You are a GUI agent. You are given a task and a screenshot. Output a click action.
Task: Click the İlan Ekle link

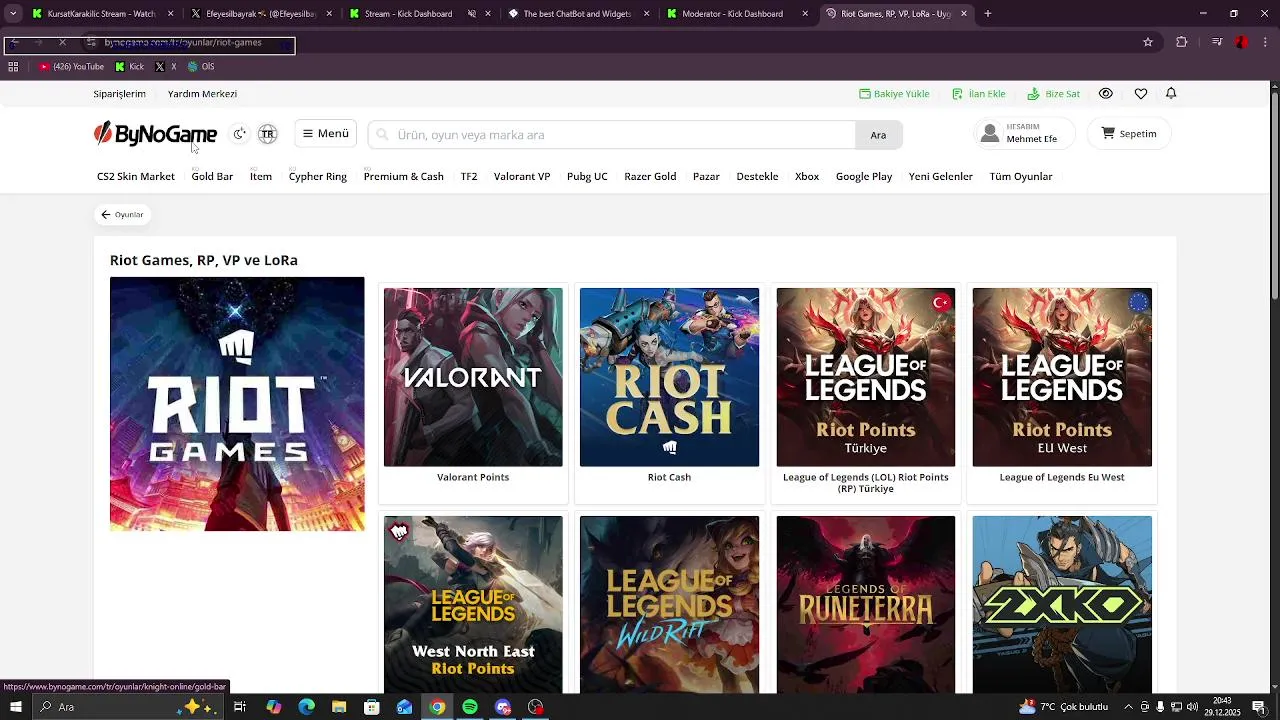[978, 94]
